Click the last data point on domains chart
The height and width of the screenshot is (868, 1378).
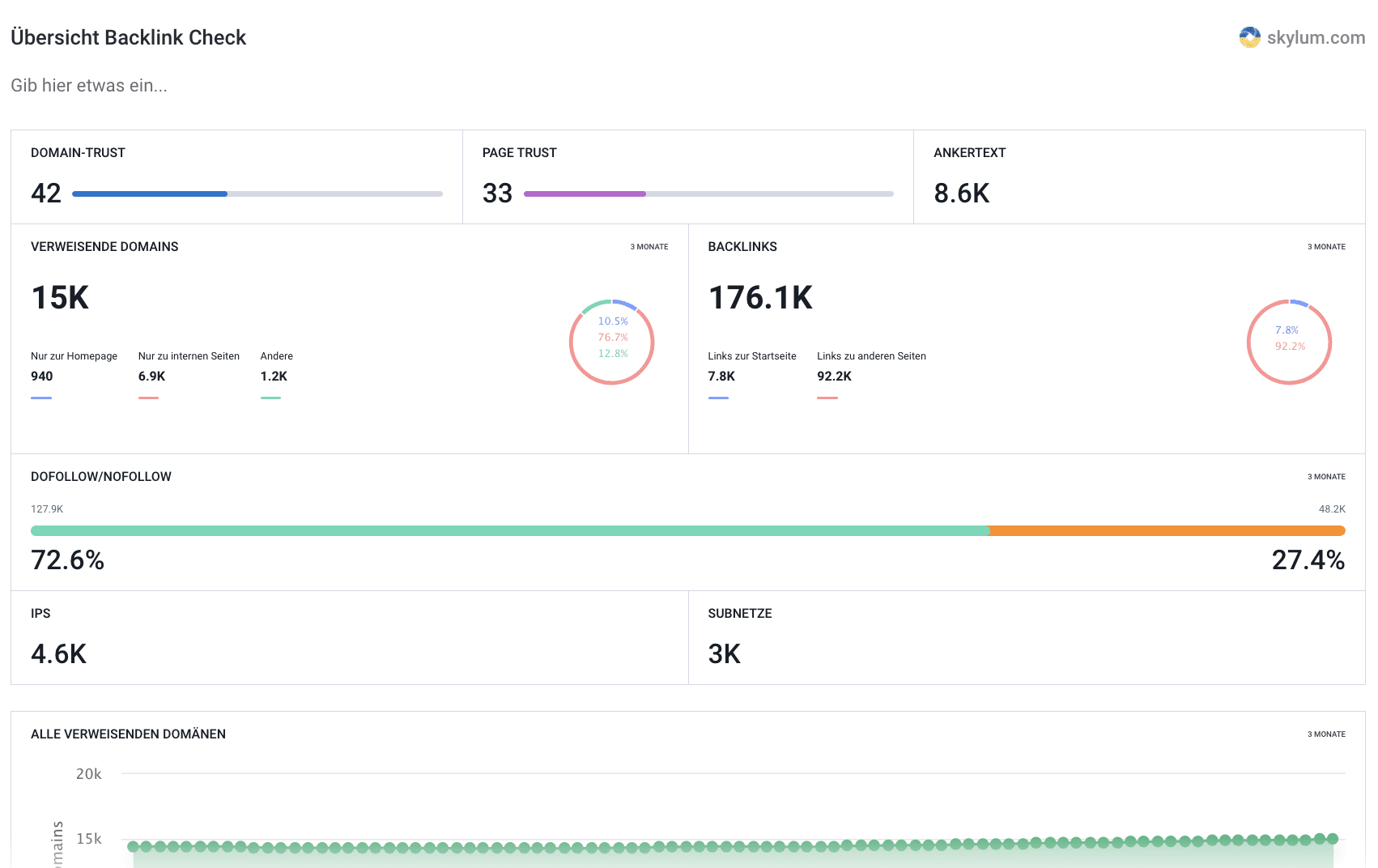1333,839
